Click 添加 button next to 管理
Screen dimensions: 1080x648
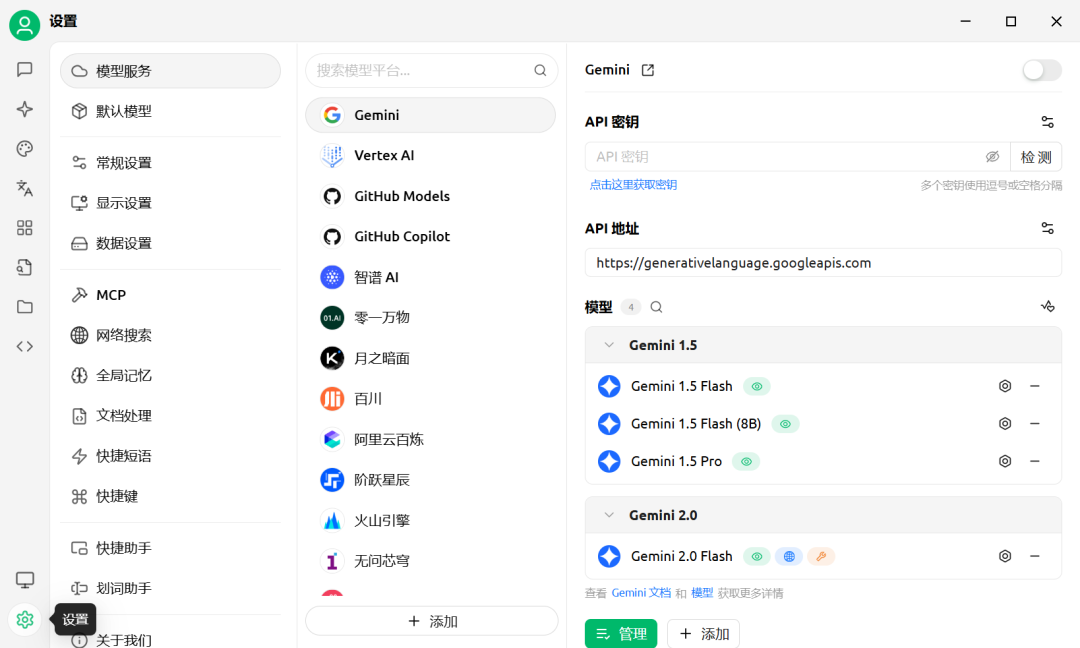point(703,634)
